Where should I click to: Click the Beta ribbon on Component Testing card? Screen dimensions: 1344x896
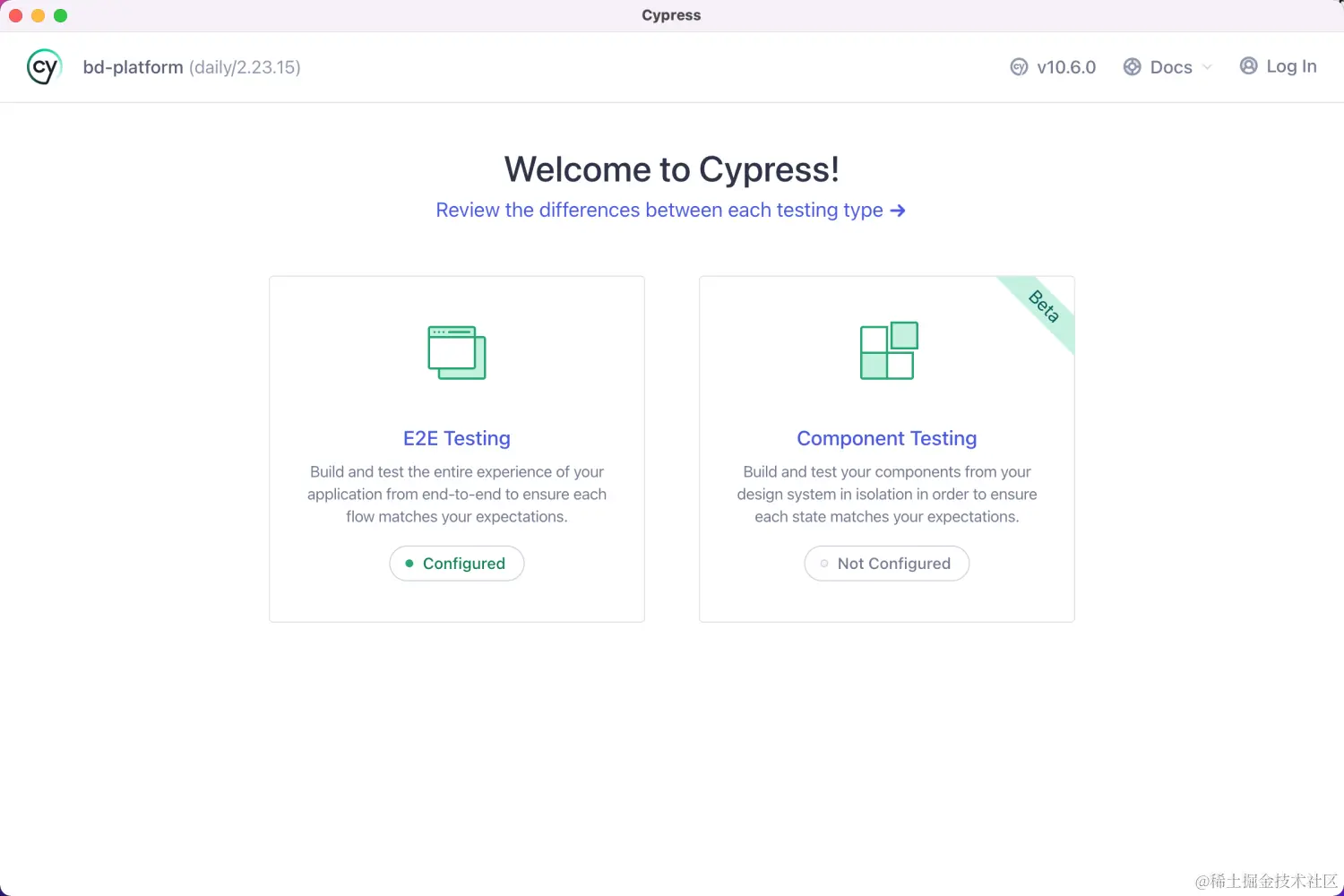pos(1043,307)
